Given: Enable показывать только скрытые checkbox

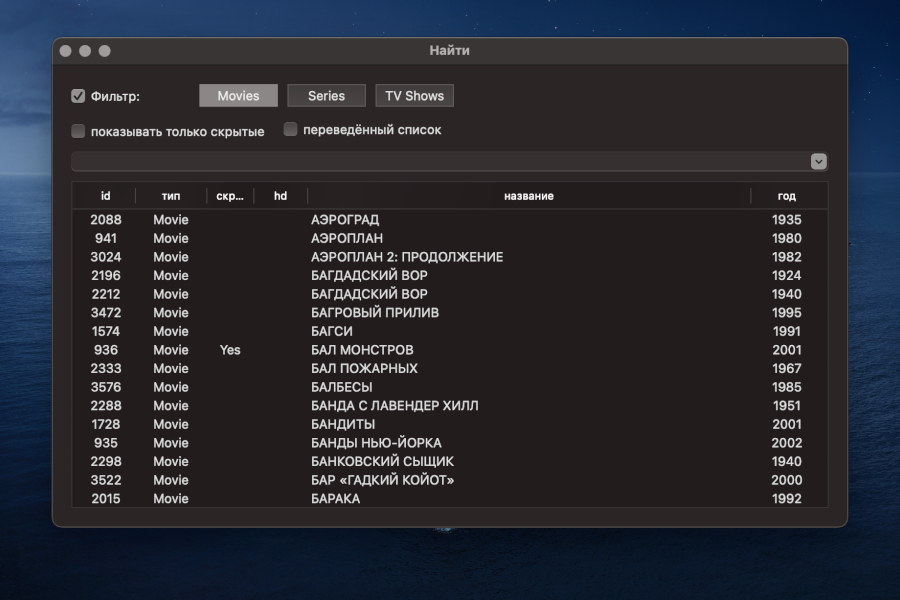Looking at the screenshot, I should coord(78,131).
